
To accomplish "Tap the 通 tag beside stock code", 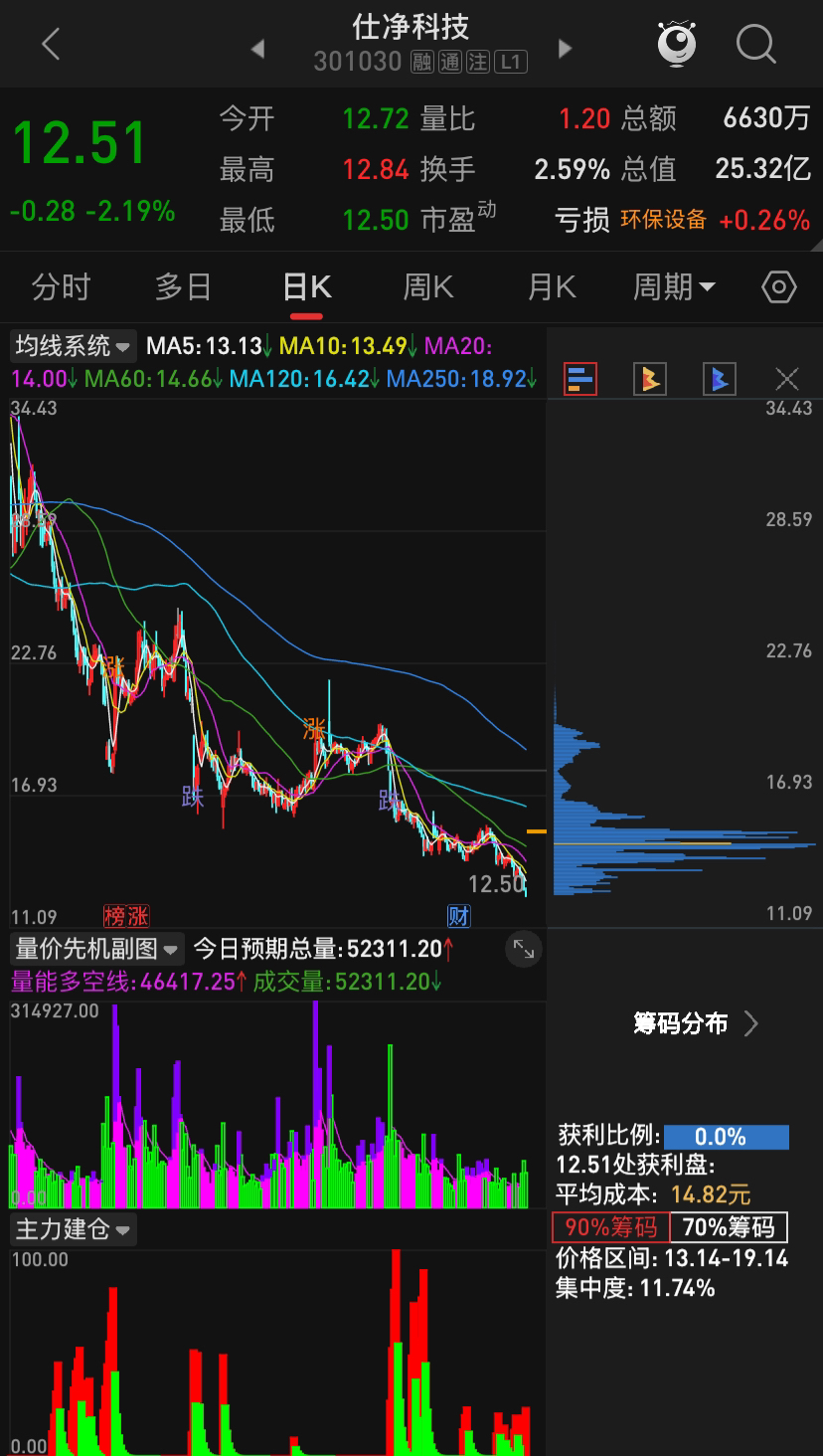I will 450,62.
